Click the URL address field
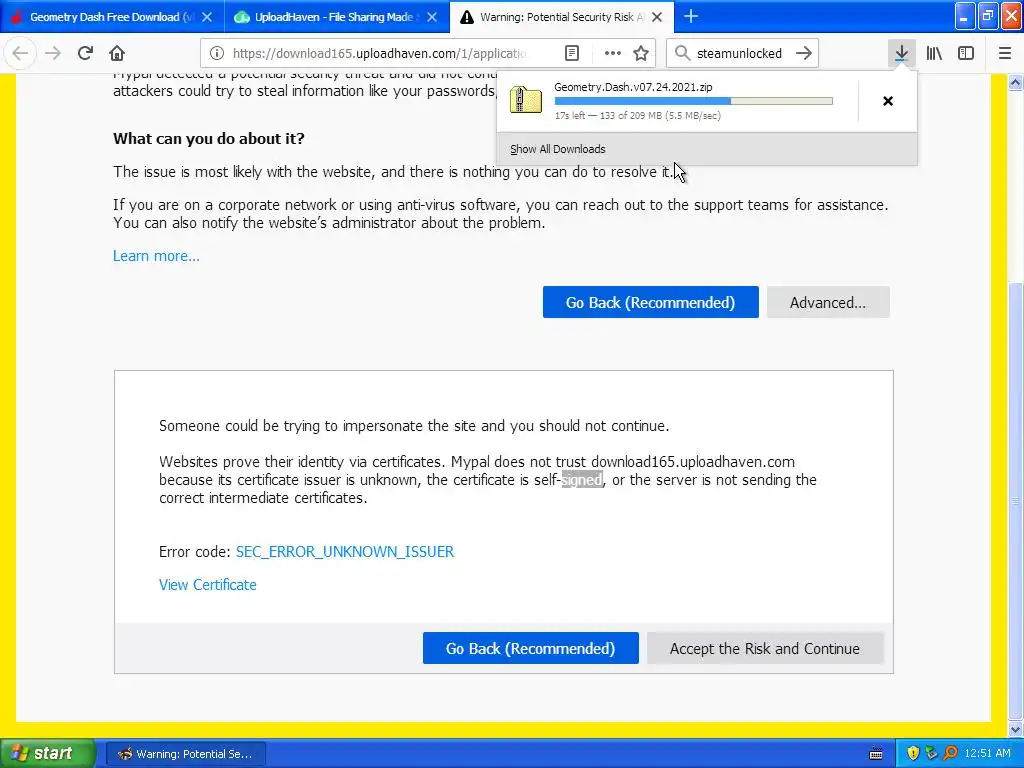Image resolution: width=1024 pixels, height=768 pixels. coord(380,54)
